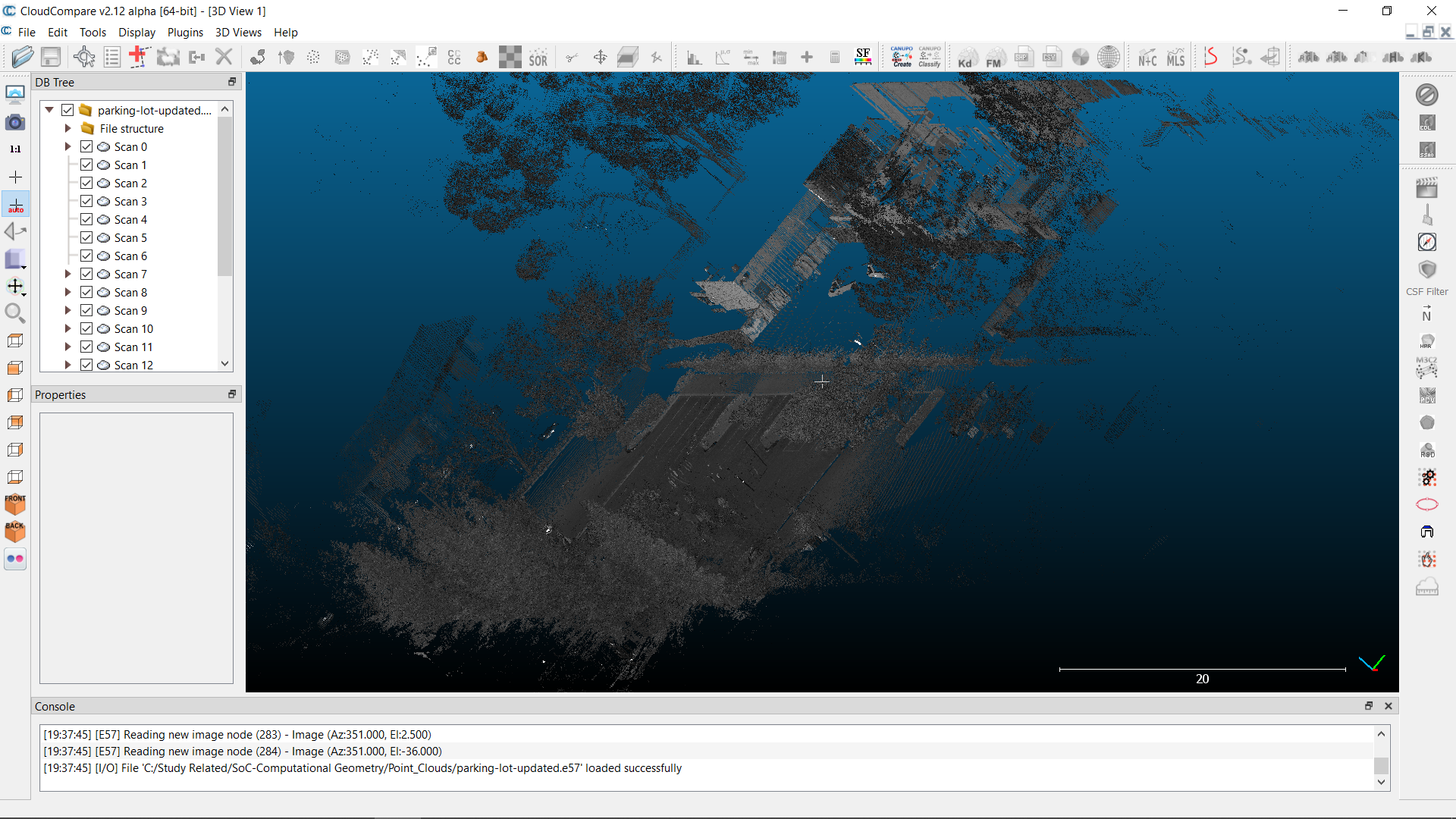The width and height of the screenshot is (1456, 819).
Task: Toggle visibility of Scan 3
Action: pos(86,201)
